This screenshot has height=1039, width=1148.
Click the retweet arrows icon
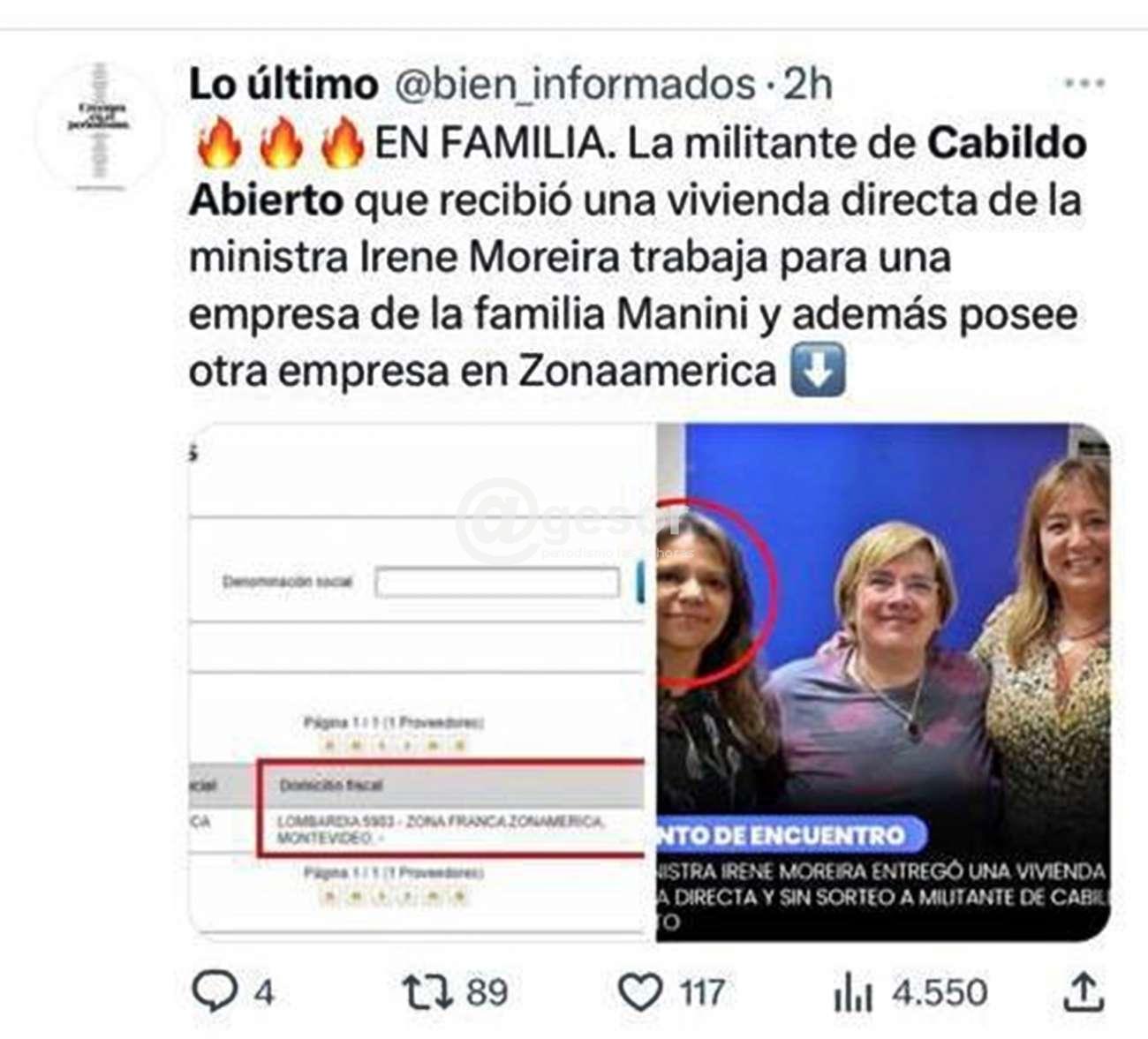(x=428, y=991)
